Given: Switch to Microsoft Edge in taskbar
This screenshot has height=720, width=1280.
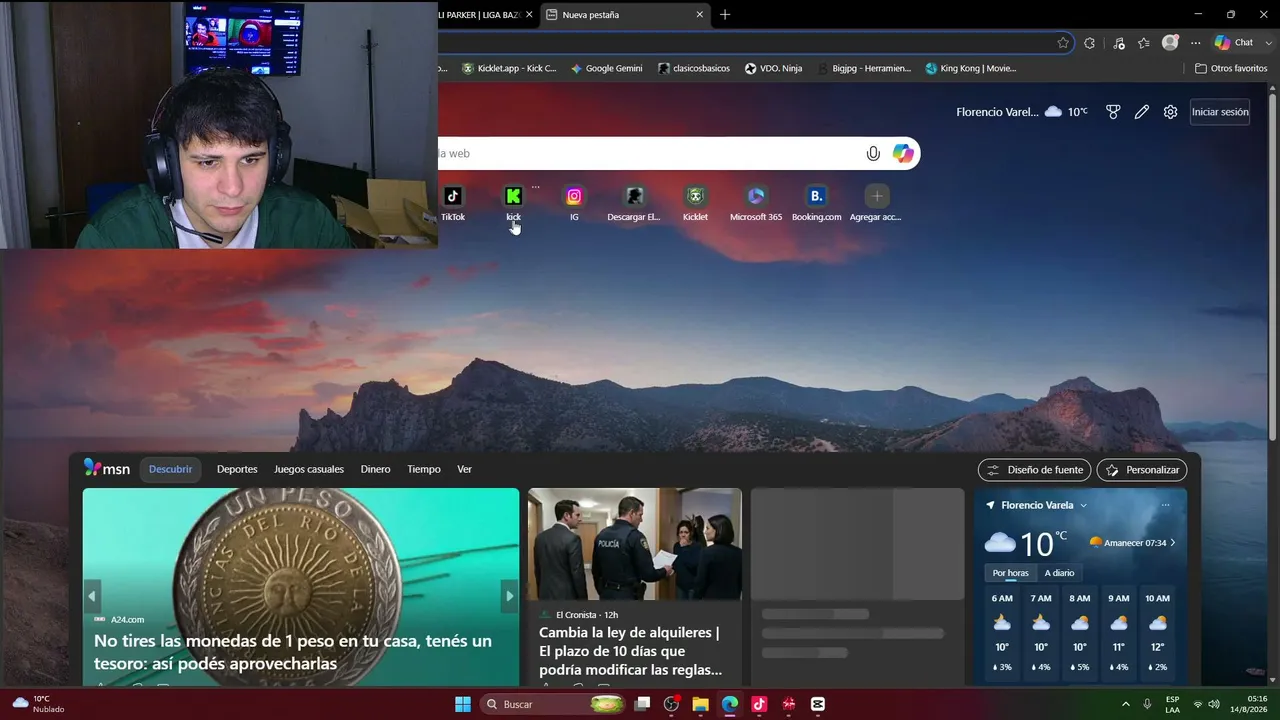Looking at the screenshot, I should pos(730,704).
